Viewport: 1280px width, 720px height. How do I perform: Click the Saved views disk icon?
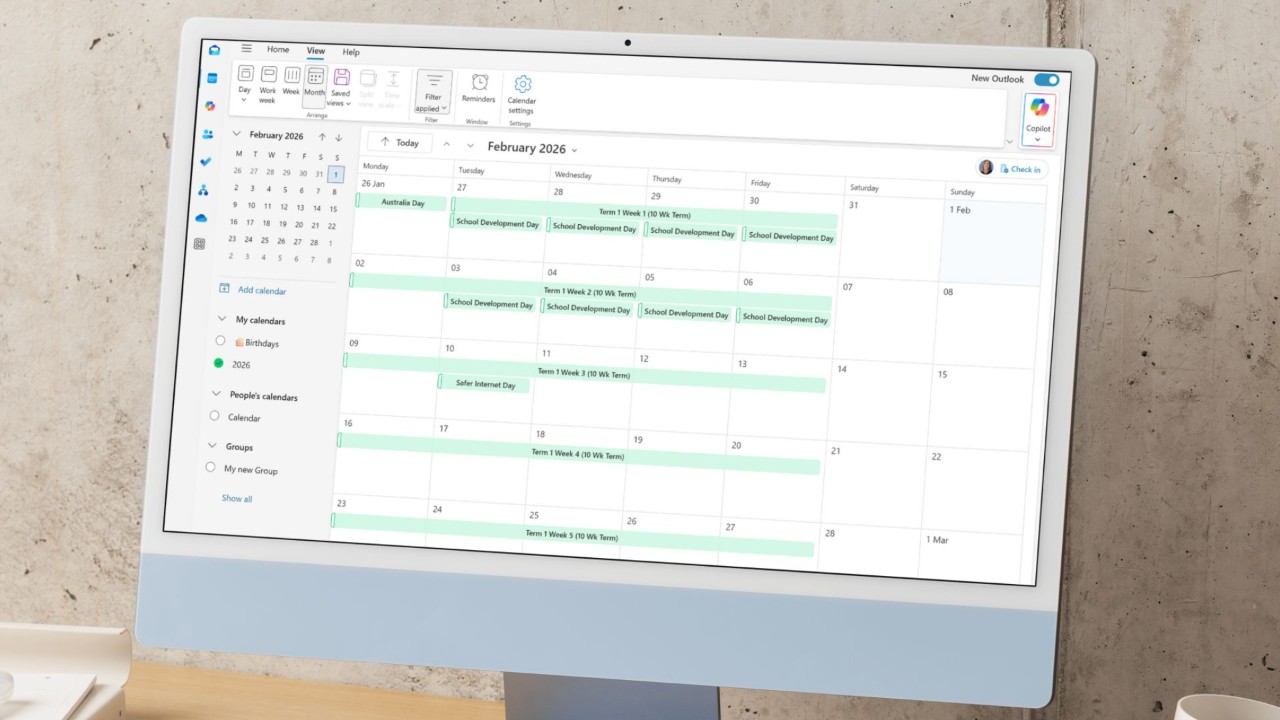coord(341,78)
